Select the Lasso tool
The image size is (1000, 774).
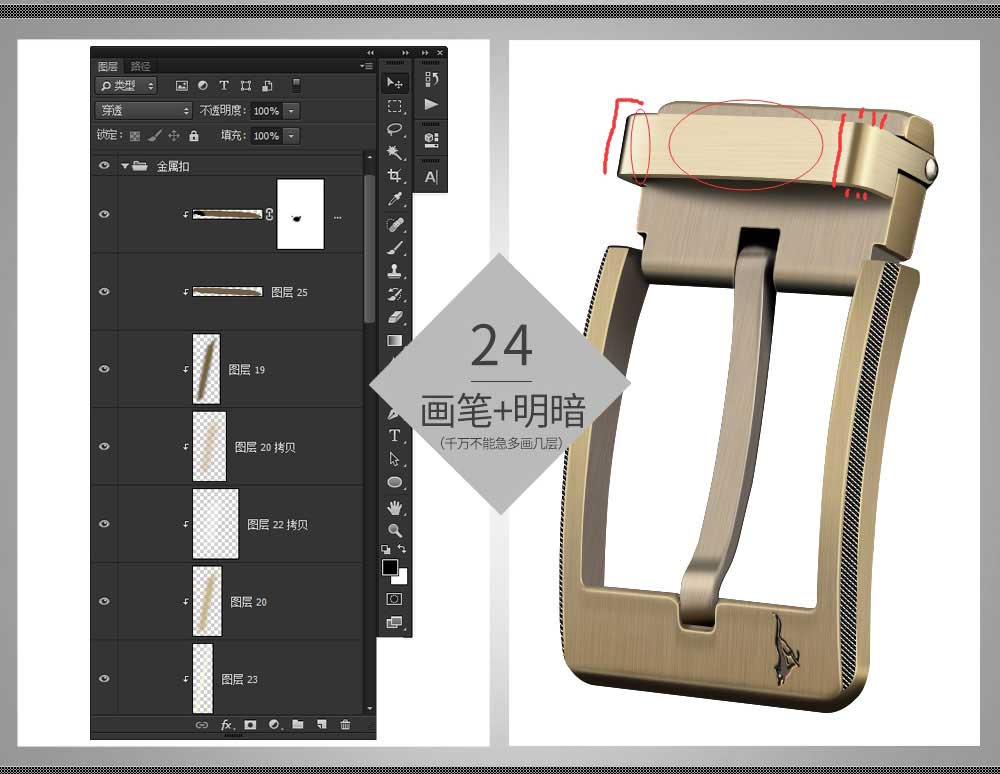pyautogui.click(x=395, y=129)
